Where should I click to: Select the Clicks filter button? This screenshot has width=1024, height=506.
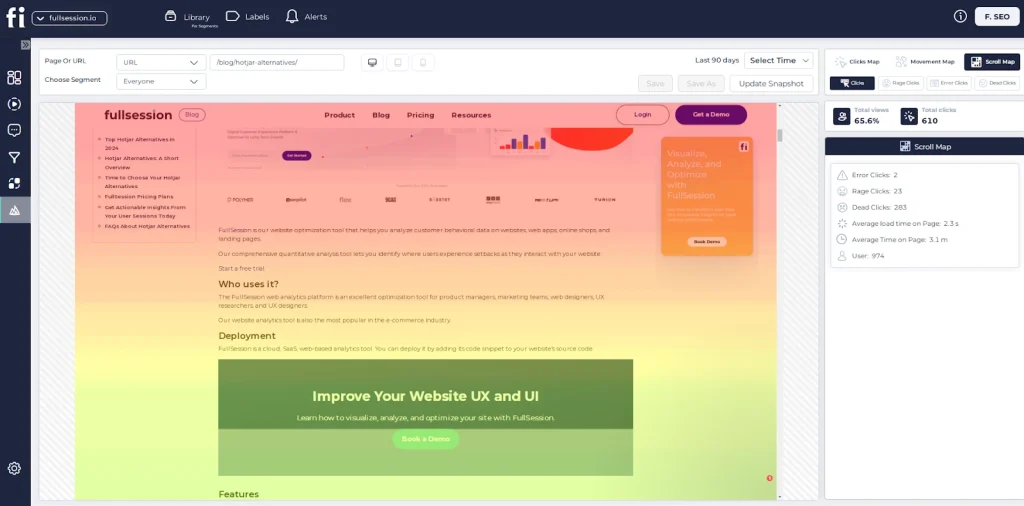point(852,83)
